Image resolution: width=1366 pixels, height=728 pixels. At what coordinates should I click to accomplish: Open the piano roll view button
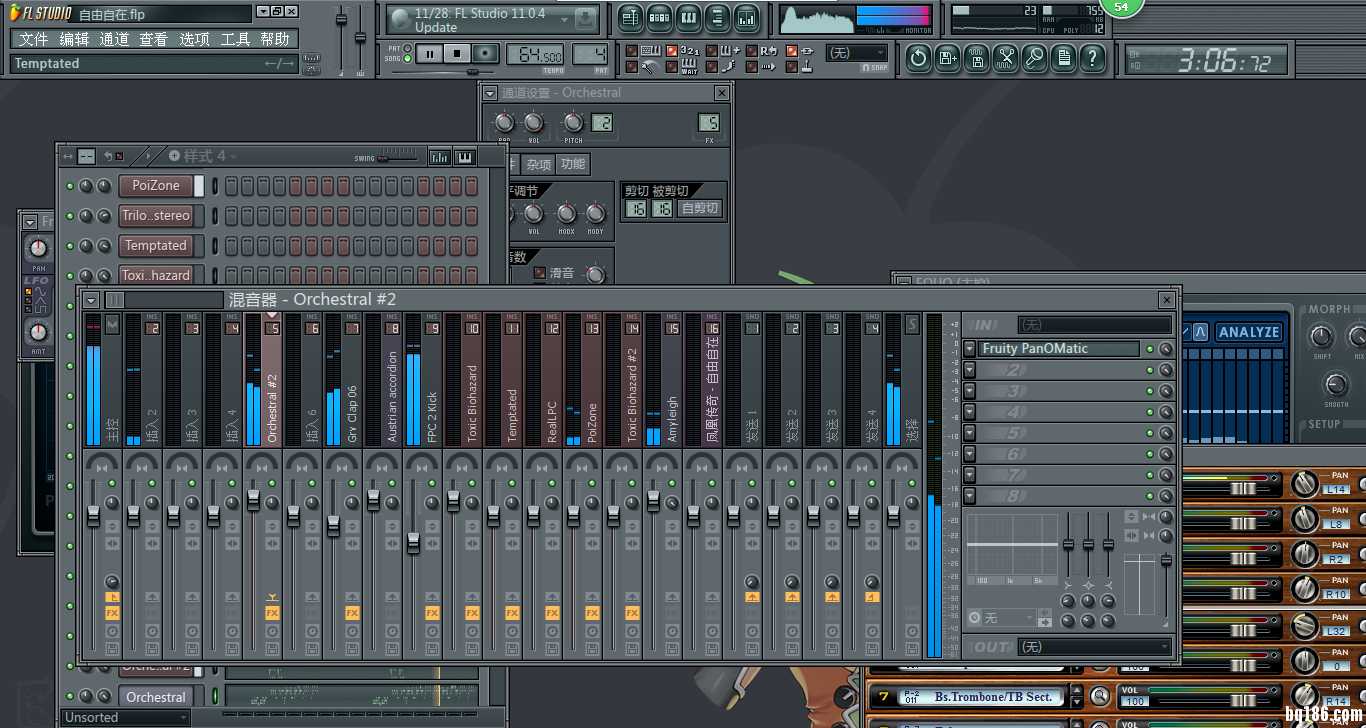(x=688, y=18)
